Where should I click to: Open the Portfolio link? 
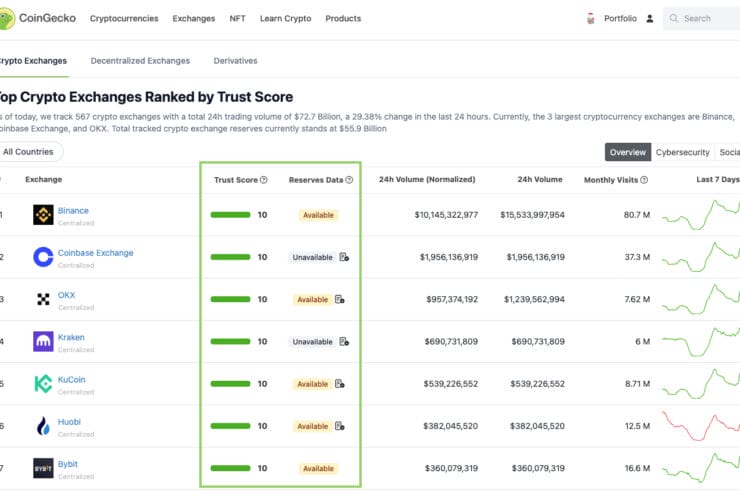click(x=620, y=18)
